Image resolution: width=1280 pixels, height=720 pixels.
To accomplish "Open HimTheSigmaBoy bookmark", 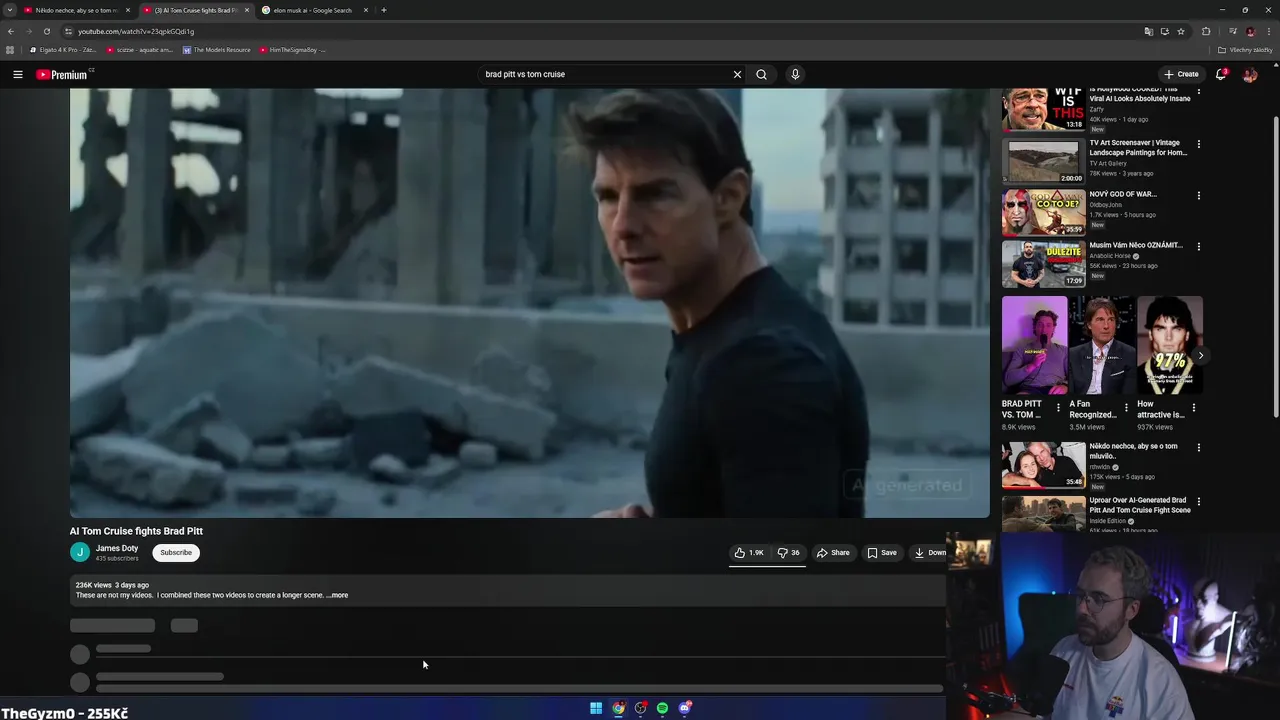I will tap(293, 50).
